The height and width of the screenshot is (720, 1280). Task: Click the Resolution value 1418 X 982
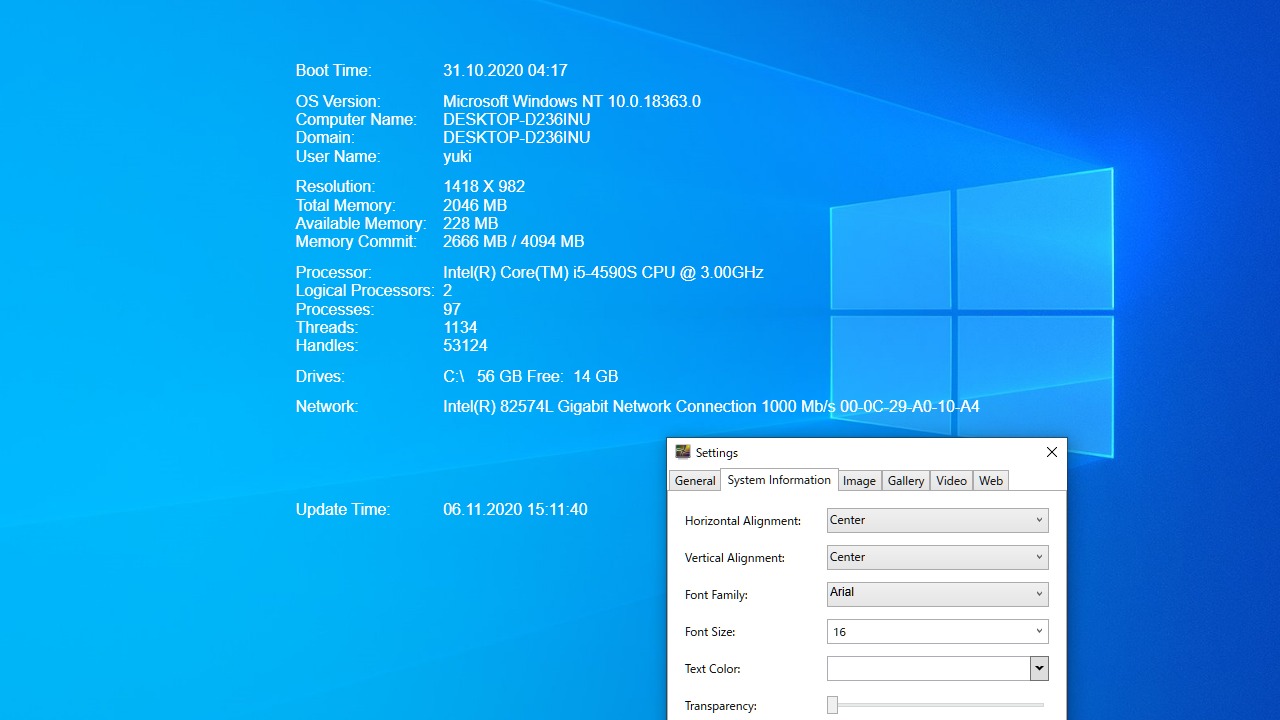pos(484,187)
